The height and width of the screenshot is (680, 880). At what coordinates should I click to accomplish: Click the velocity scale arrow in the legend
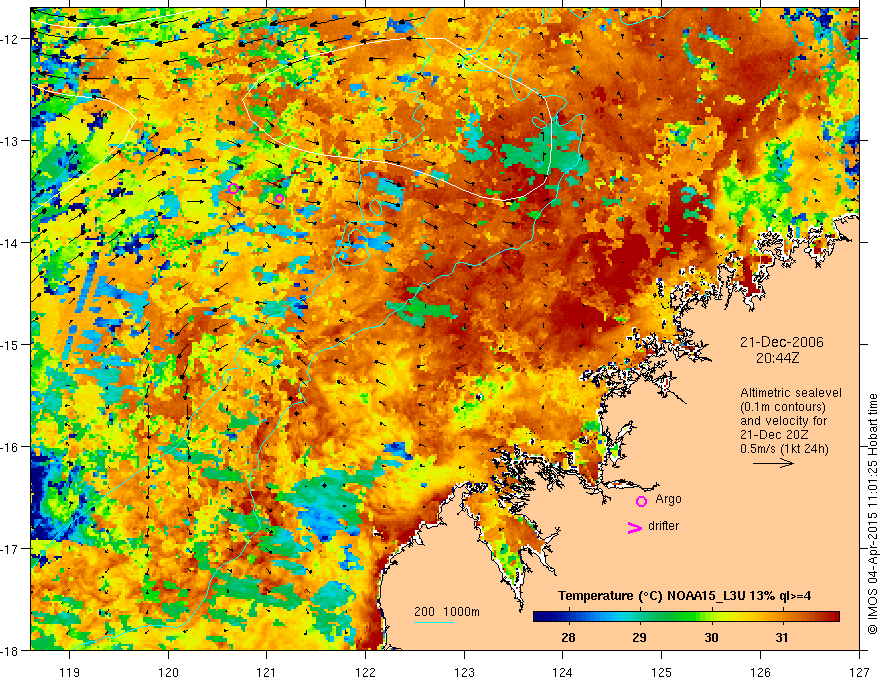[773, 463]
